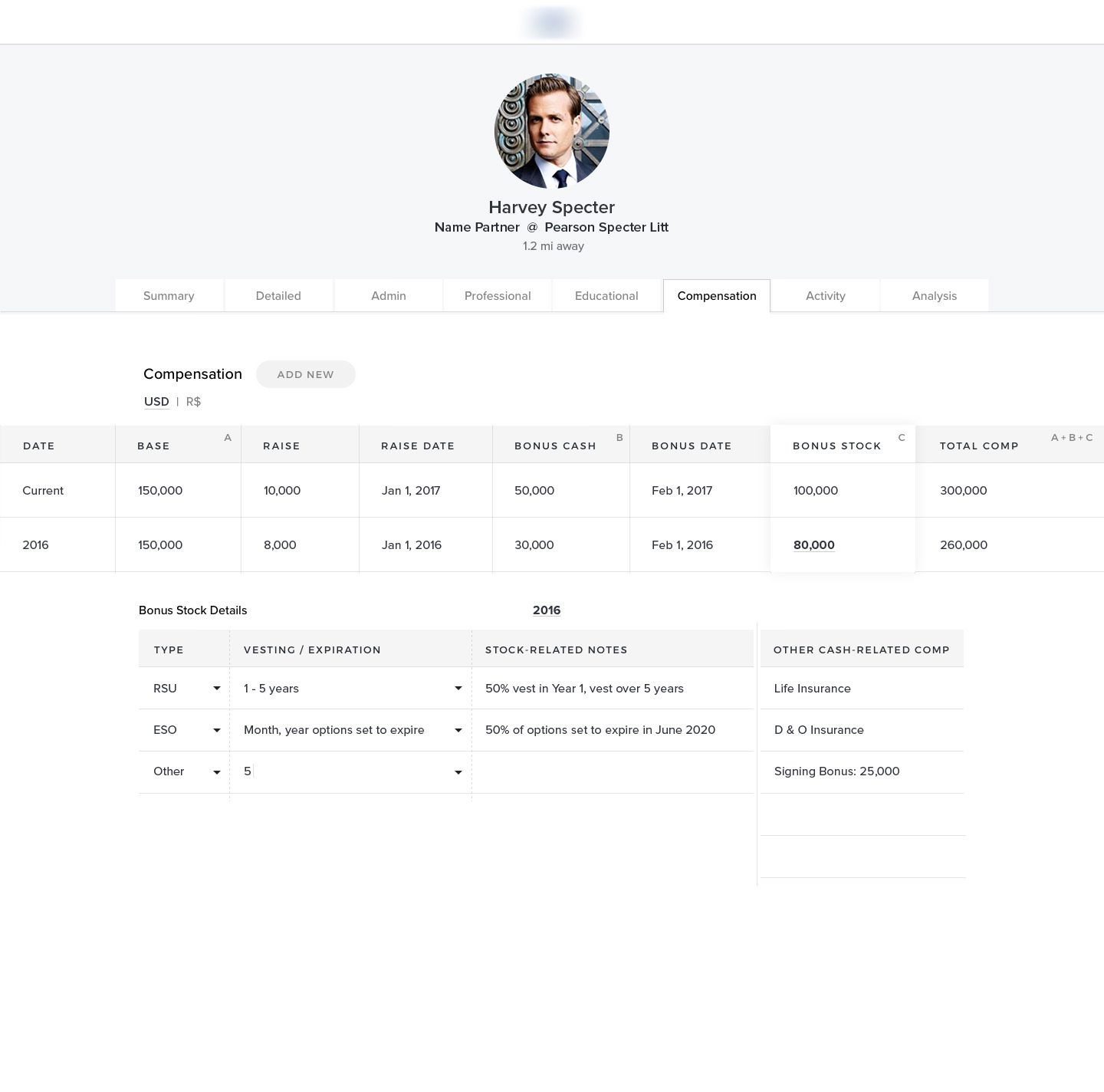Viewport: 1104px width, 1092px height.
Task: Click the '1.2 mi away' distance text
Action: pyautogui.click(x=554, y=246)
